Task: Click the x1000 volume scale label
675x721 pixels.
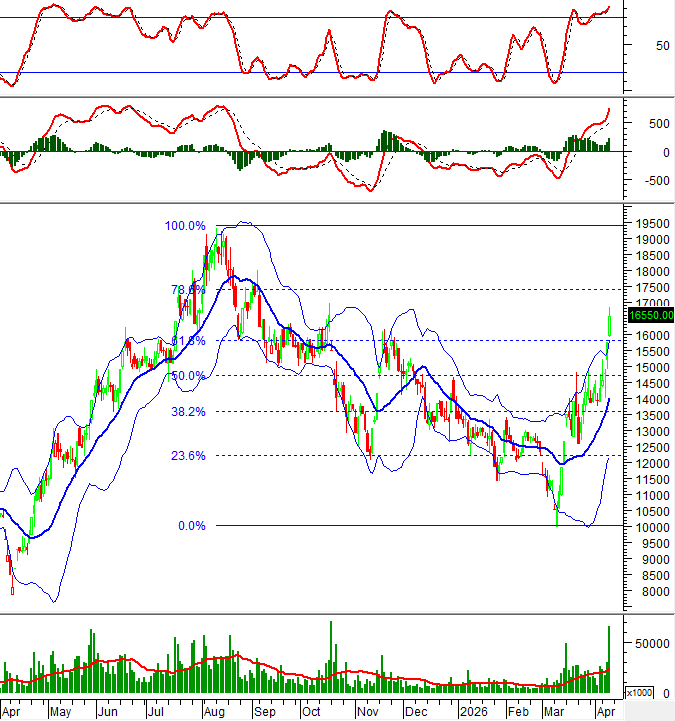Action: 639,693
